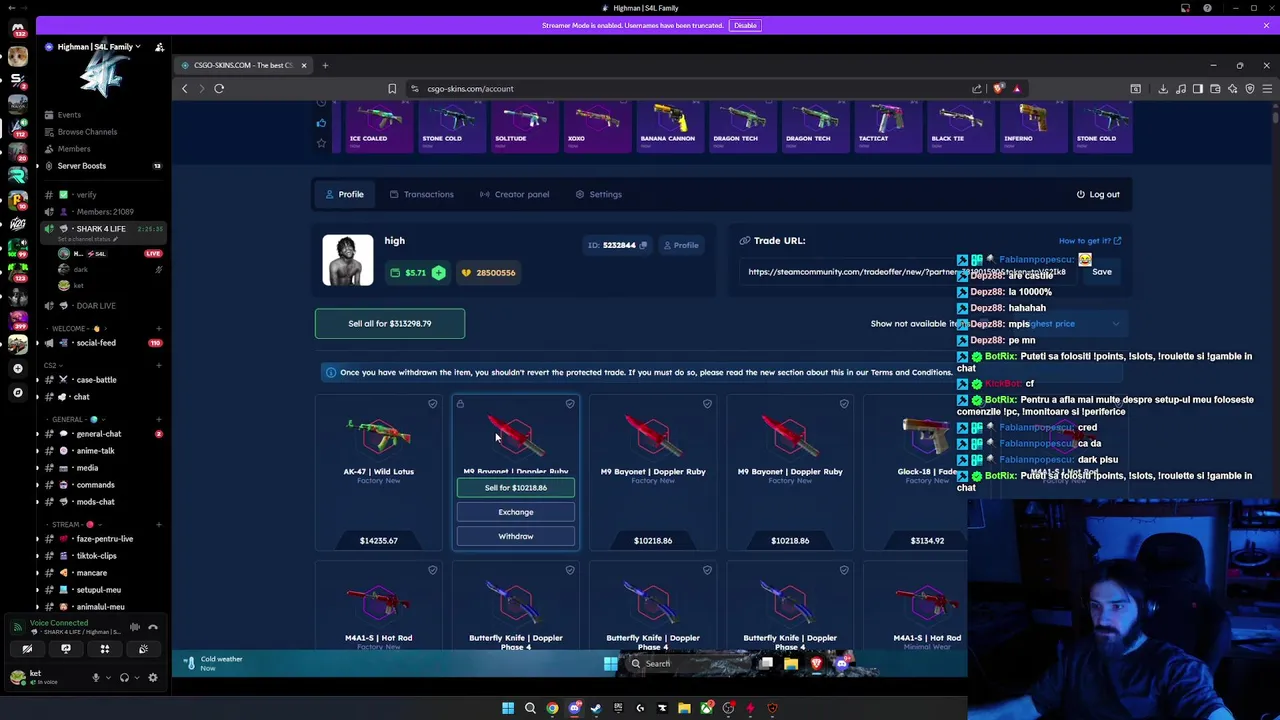Open Brave Leo AI assistant icon

tap(1232, 89)
